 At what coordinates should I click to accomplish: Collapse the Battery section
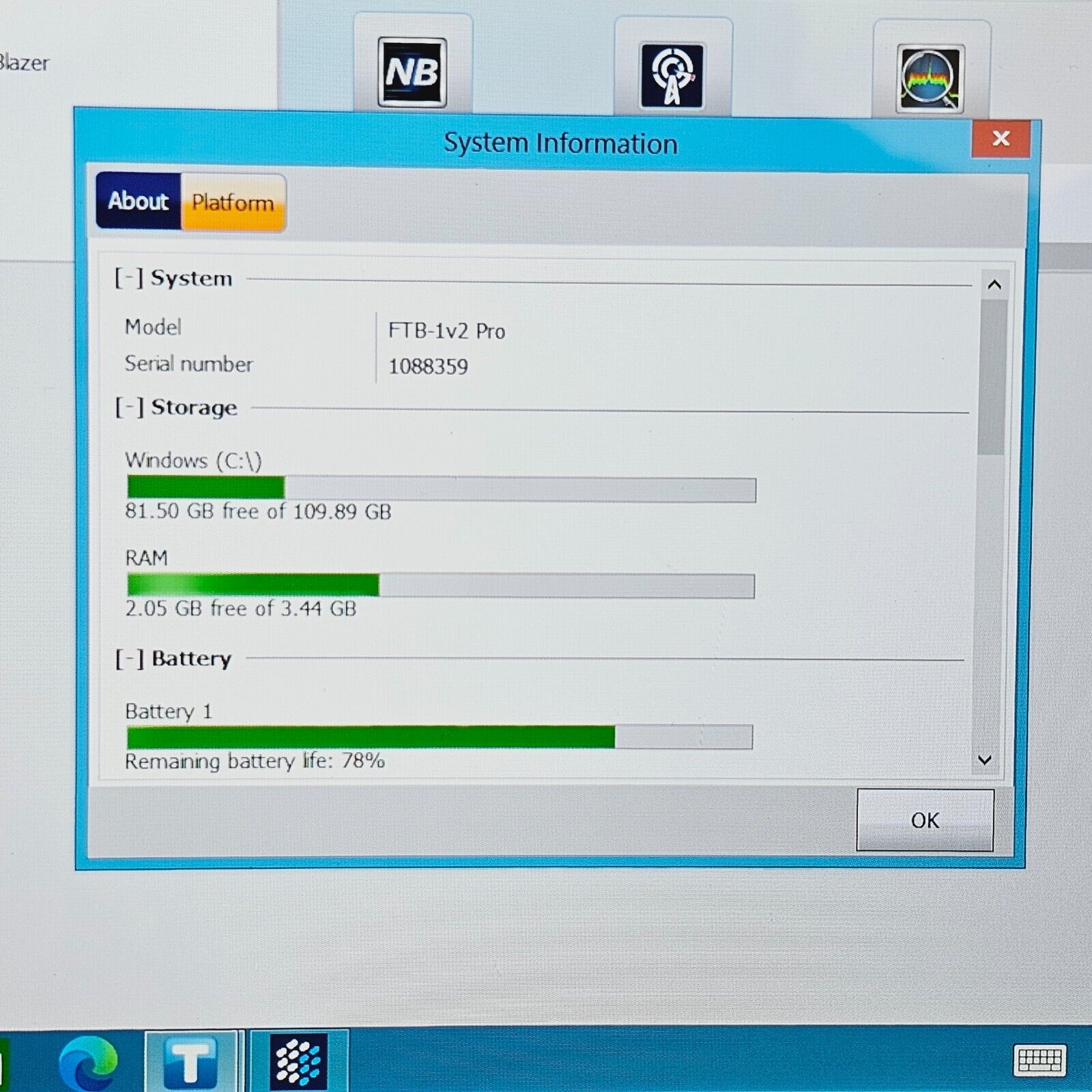click(x=129, y=659)
